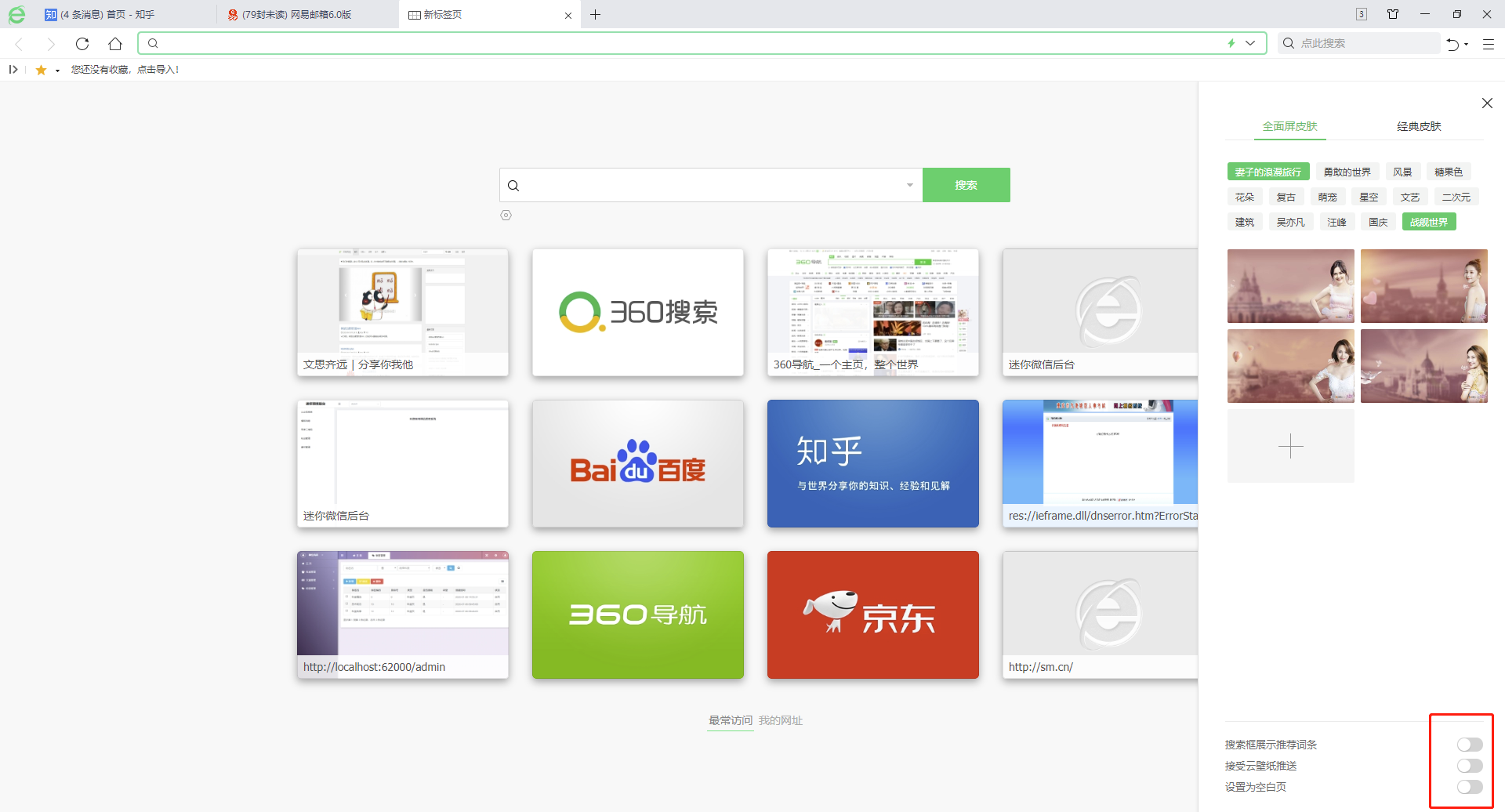This screenshot has height=812, width=1505.
Task: Click the add custom skin plus tile
Action: 1291,446
